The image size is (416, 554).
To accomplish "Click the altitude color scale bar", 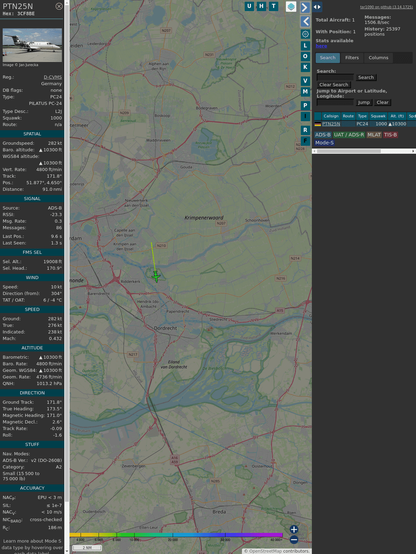I will point(176,535).
